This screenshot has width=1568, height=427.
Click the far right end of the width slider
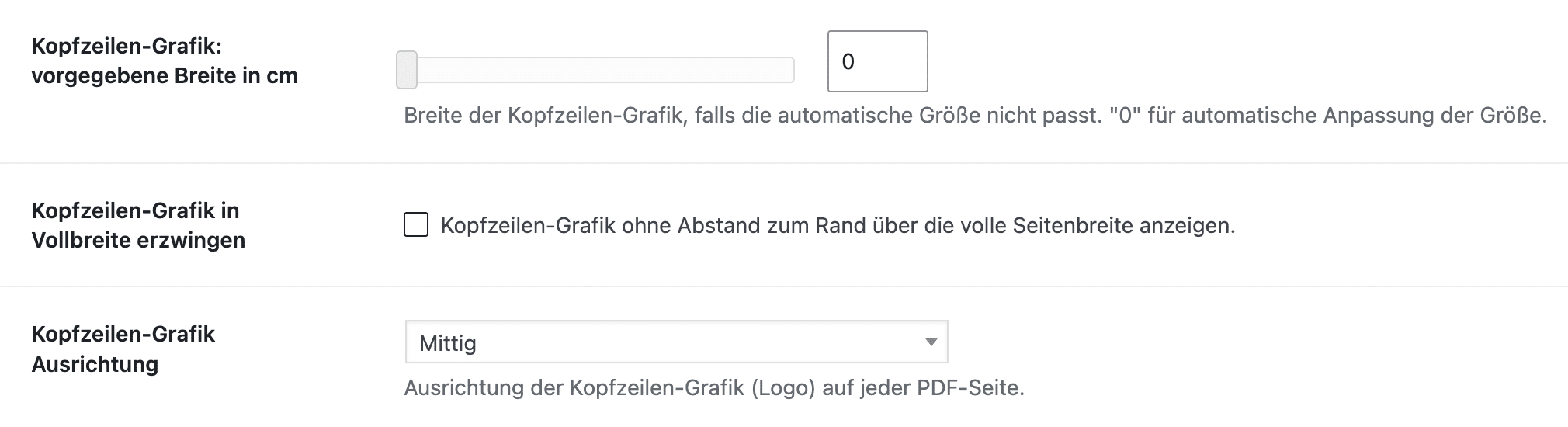(x=790, y=70)
